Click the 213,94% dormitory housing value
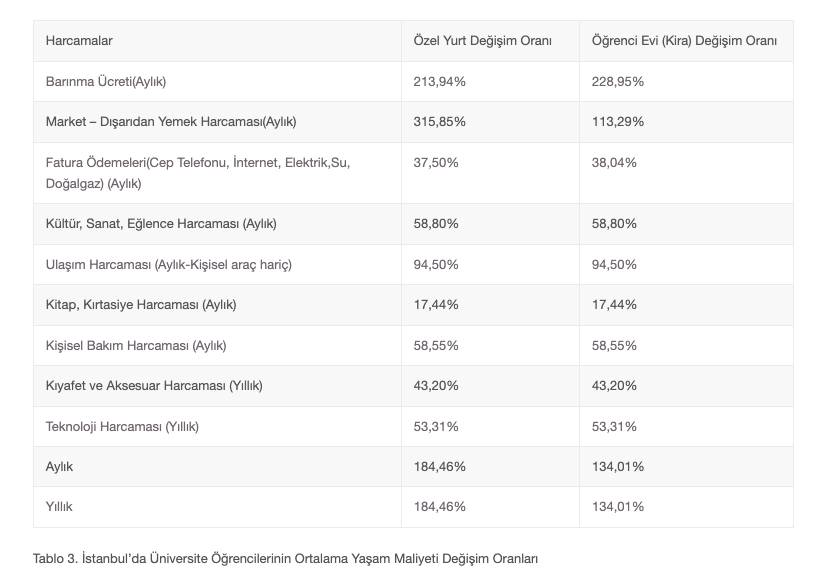This screenshot has height=585, width=834. 440,81
